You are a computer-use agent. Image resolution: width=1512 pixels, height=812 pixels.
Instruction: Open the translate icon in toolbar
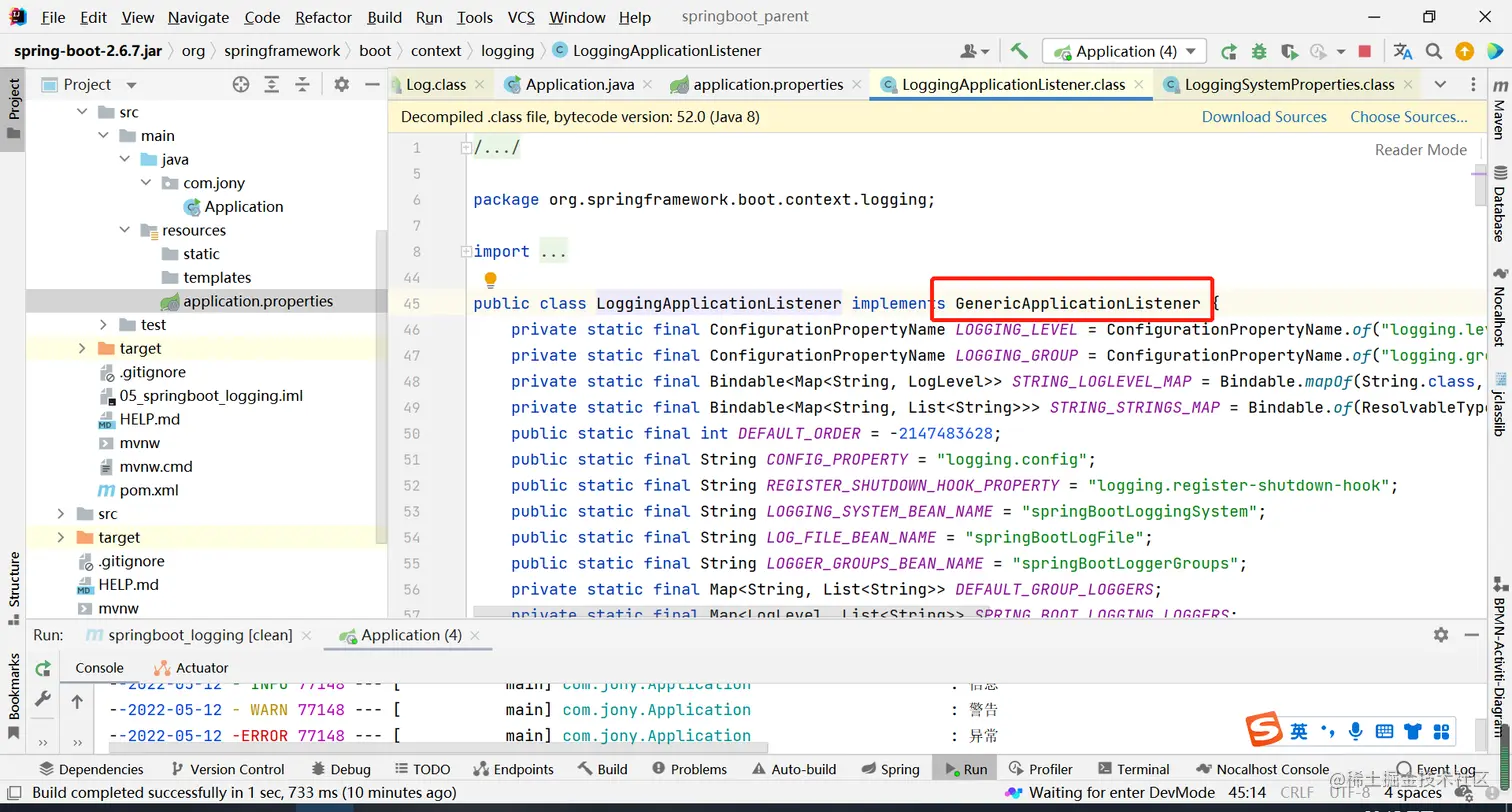(1403, 51)
